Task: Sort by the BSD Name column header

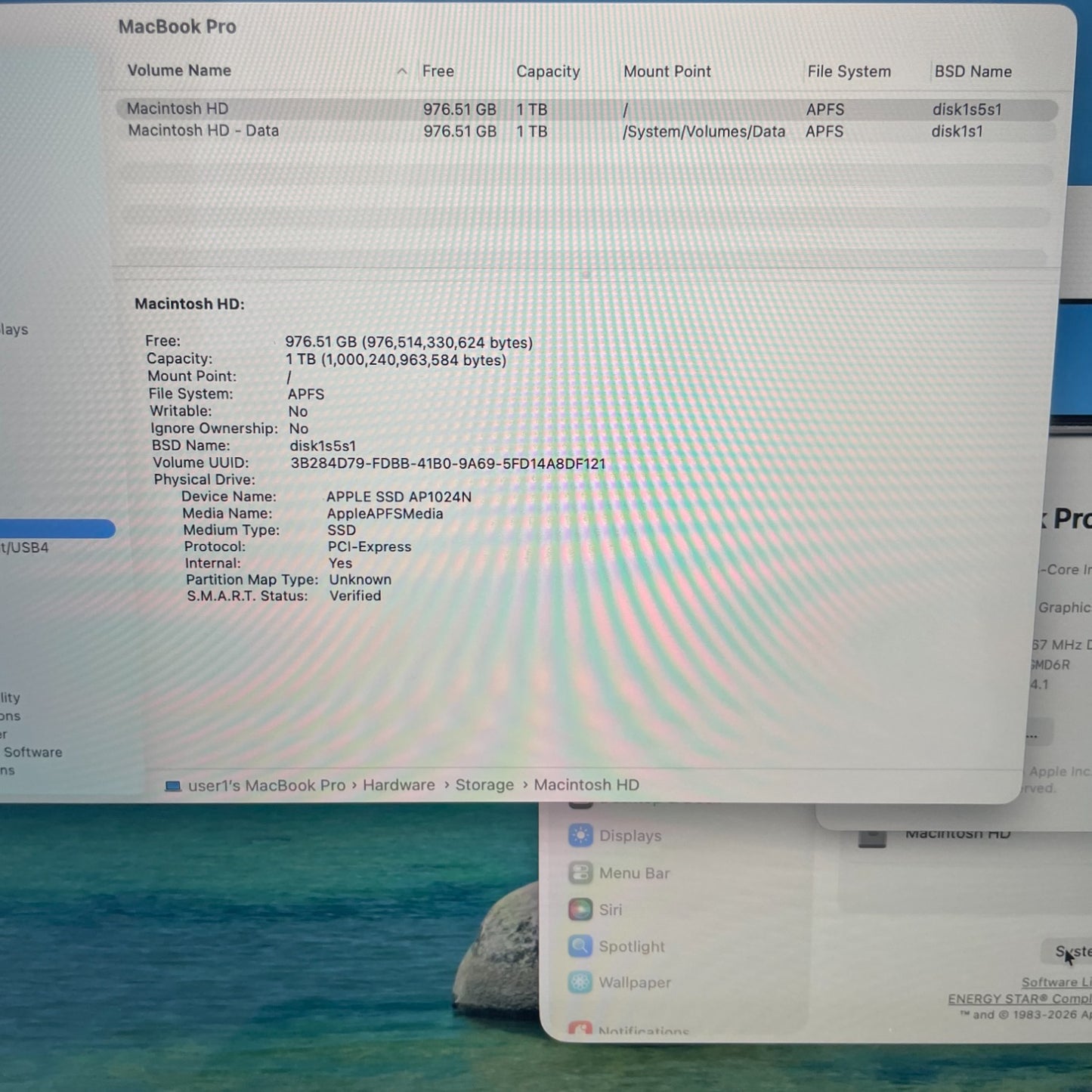Action: 973,72
